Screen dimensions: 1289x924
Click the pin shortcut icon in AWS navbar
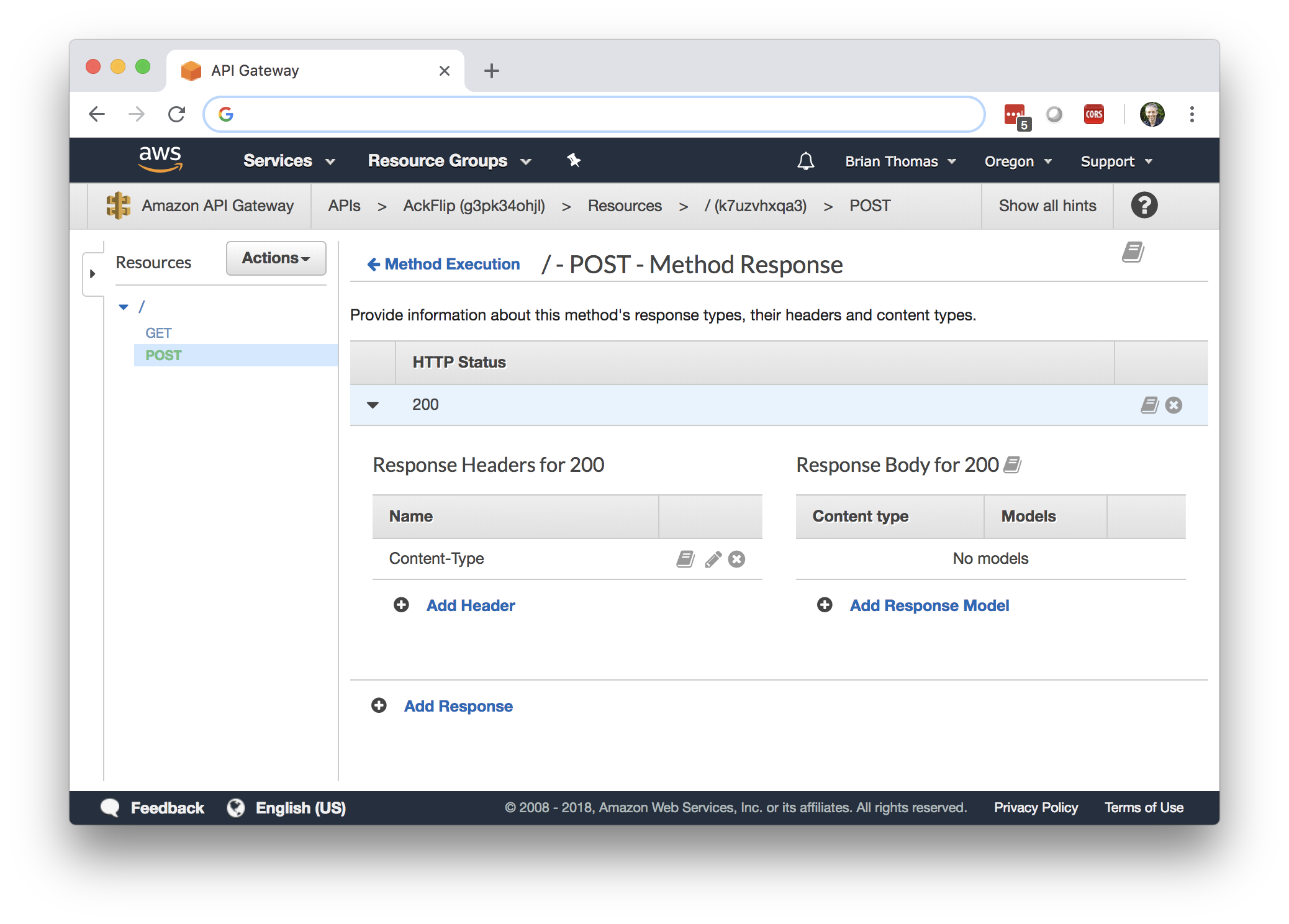[x=574, y=160]
